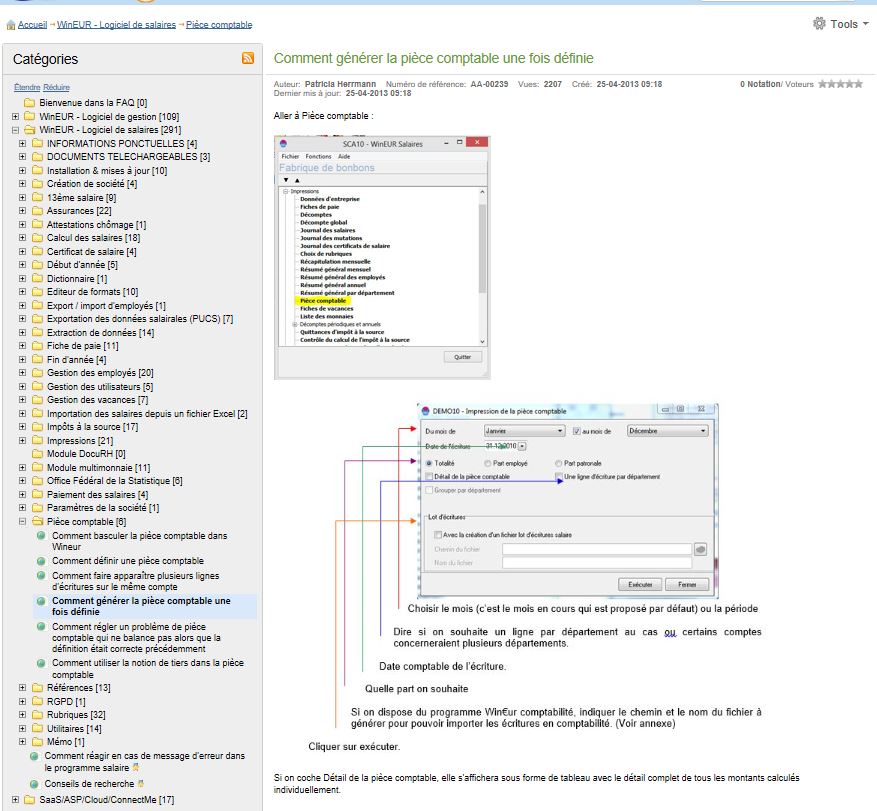877x811 pixels.
Task: Click the folder icon beside Mémo [1]
Action: (37, 742)
